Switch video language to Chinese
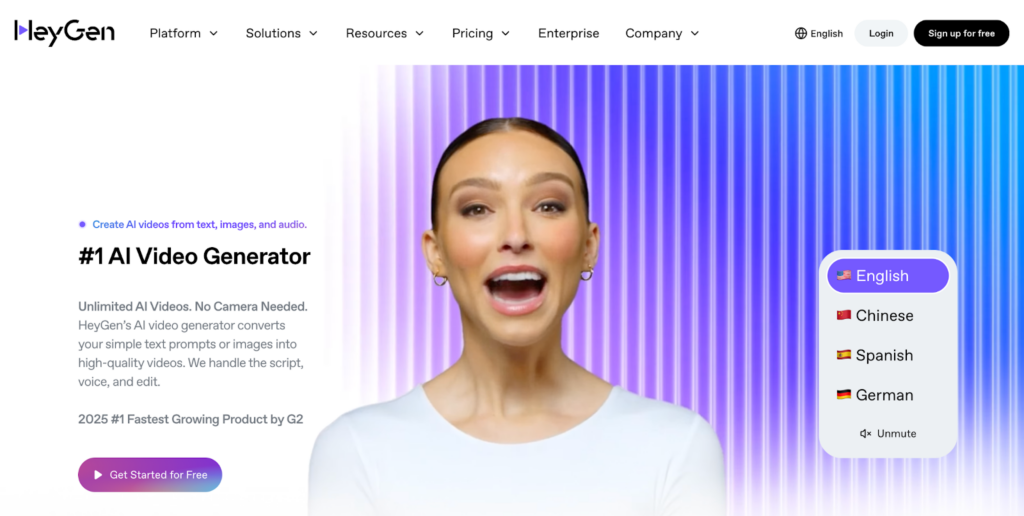Viewport: 1024px width, 516px height. pyautogui.click(x=888, y=315)
